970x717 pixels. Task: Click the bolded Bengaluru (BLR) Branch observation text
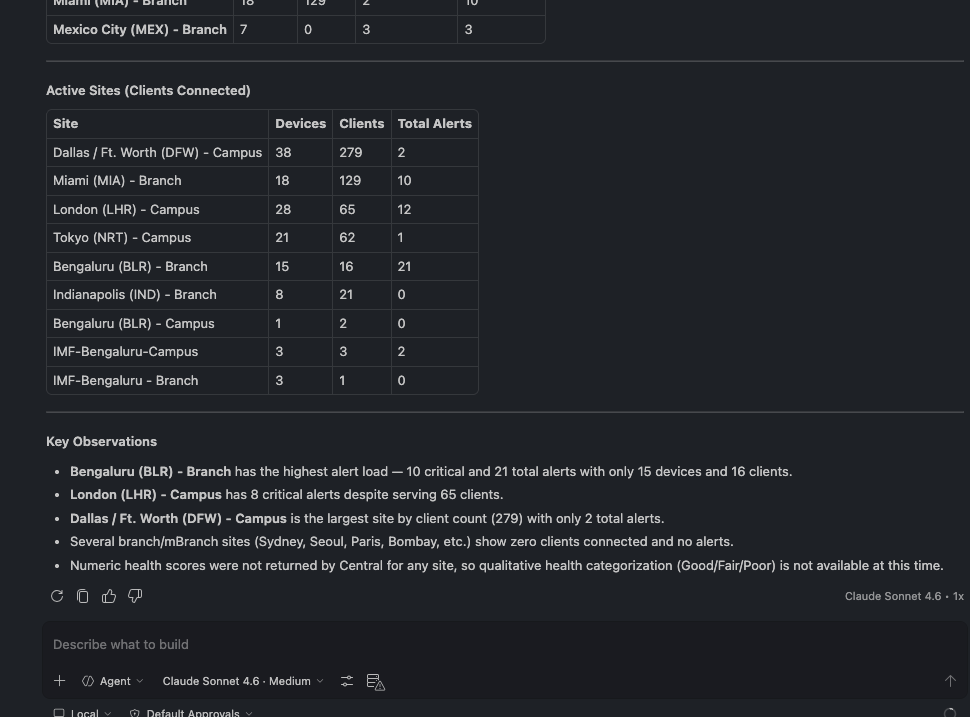click(x=151, y=471)
